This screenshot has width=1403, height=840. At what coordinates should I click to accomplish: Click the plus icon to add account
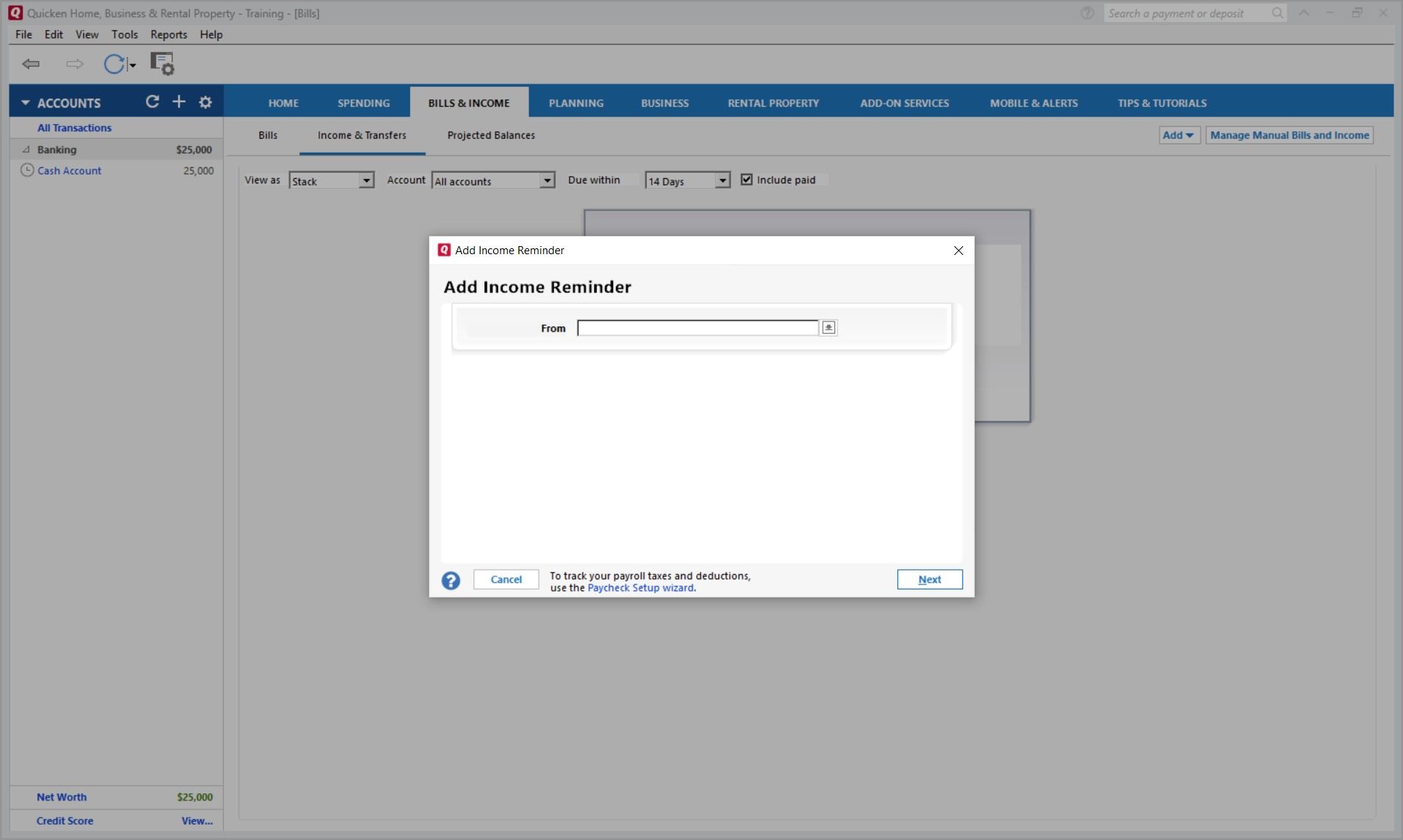(x=179, y=102)
